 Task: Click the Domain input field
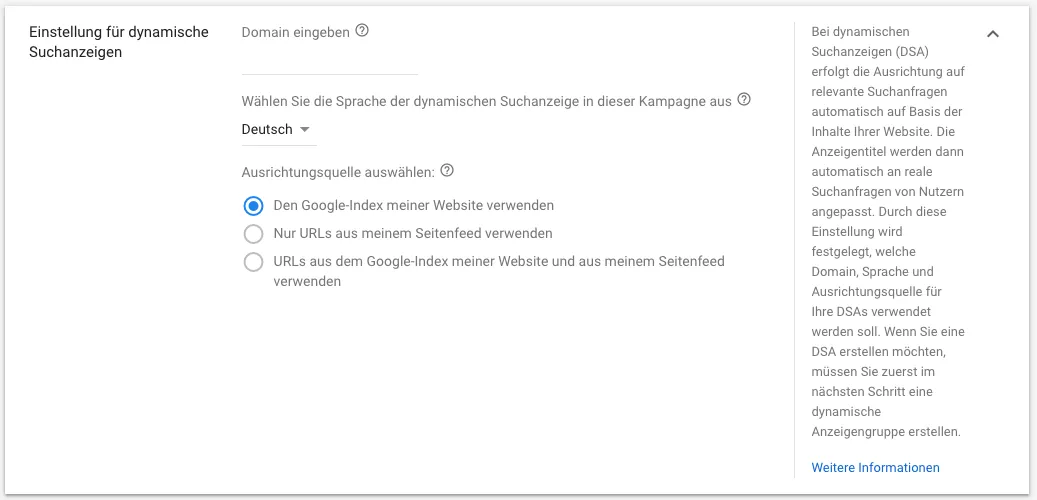330,63
